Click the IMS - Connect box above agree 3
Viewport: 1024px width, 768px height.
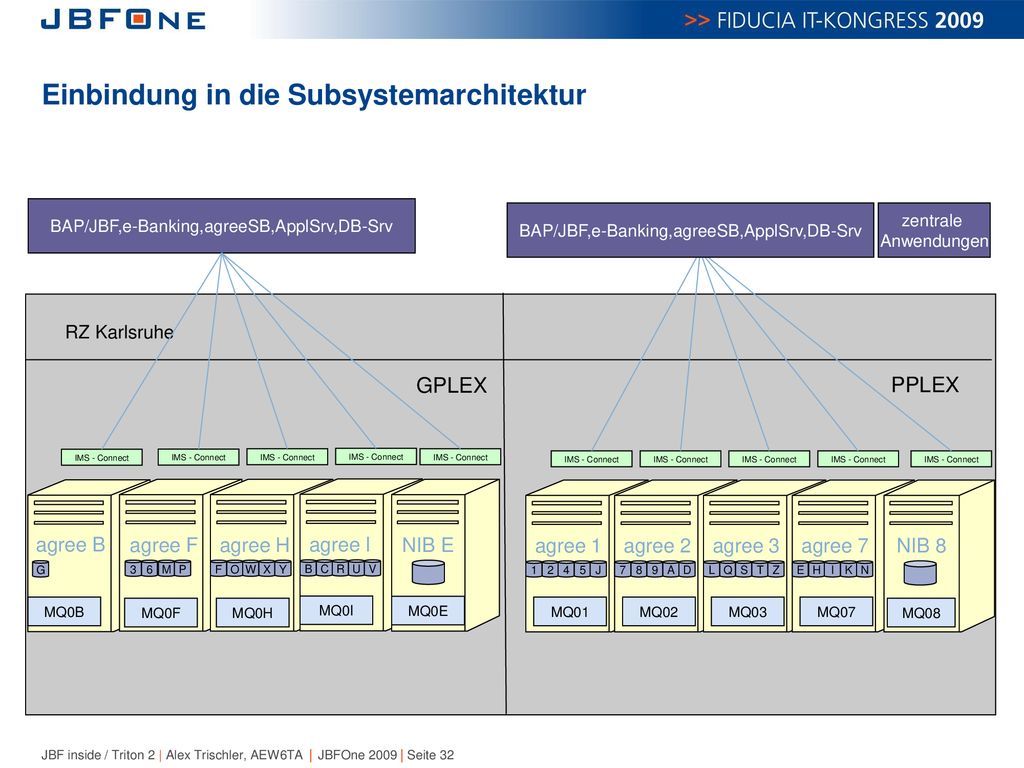[x=769, y=459]
